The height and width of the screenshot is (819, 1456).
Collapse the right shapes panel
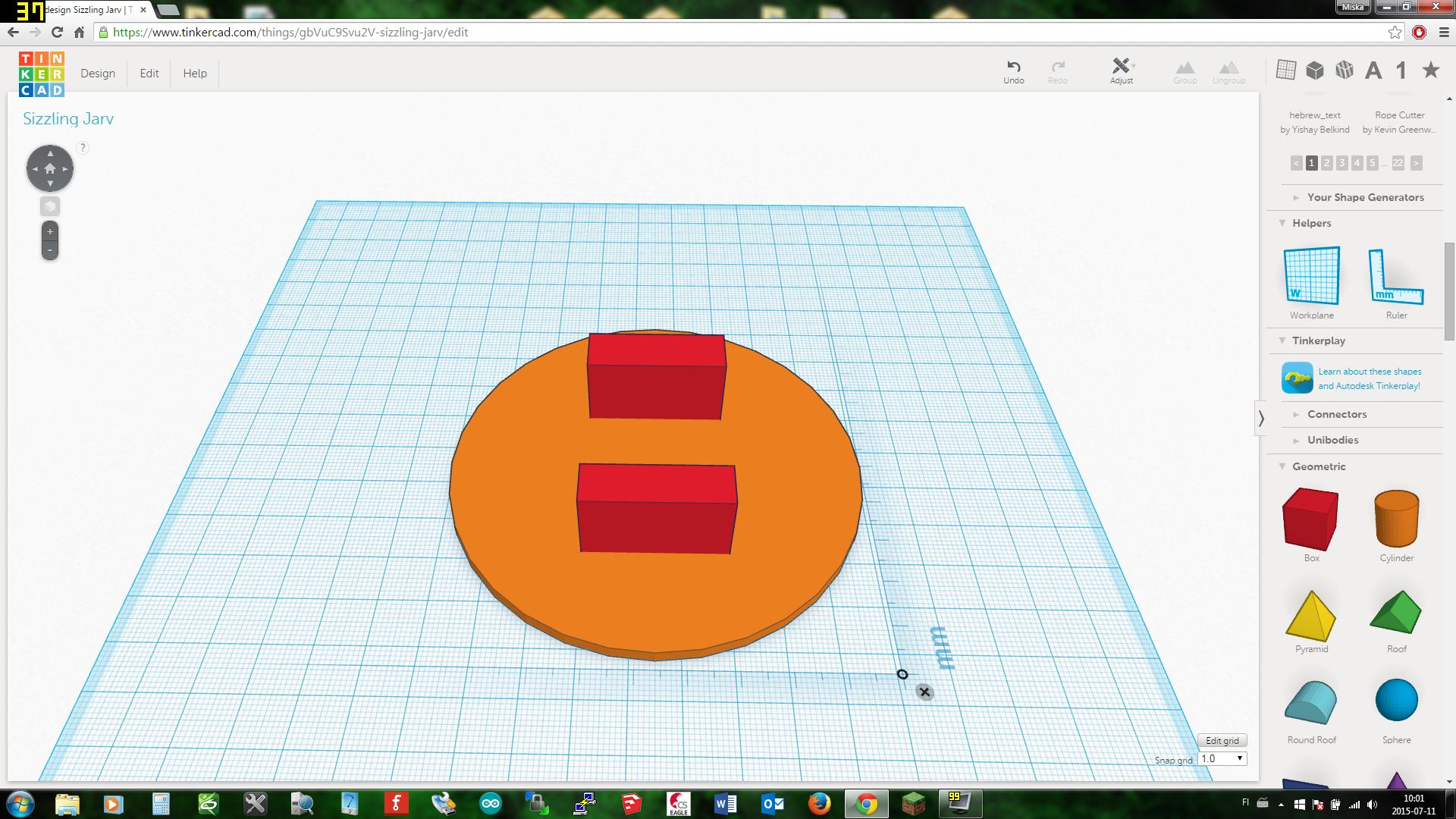point(1261,418)
